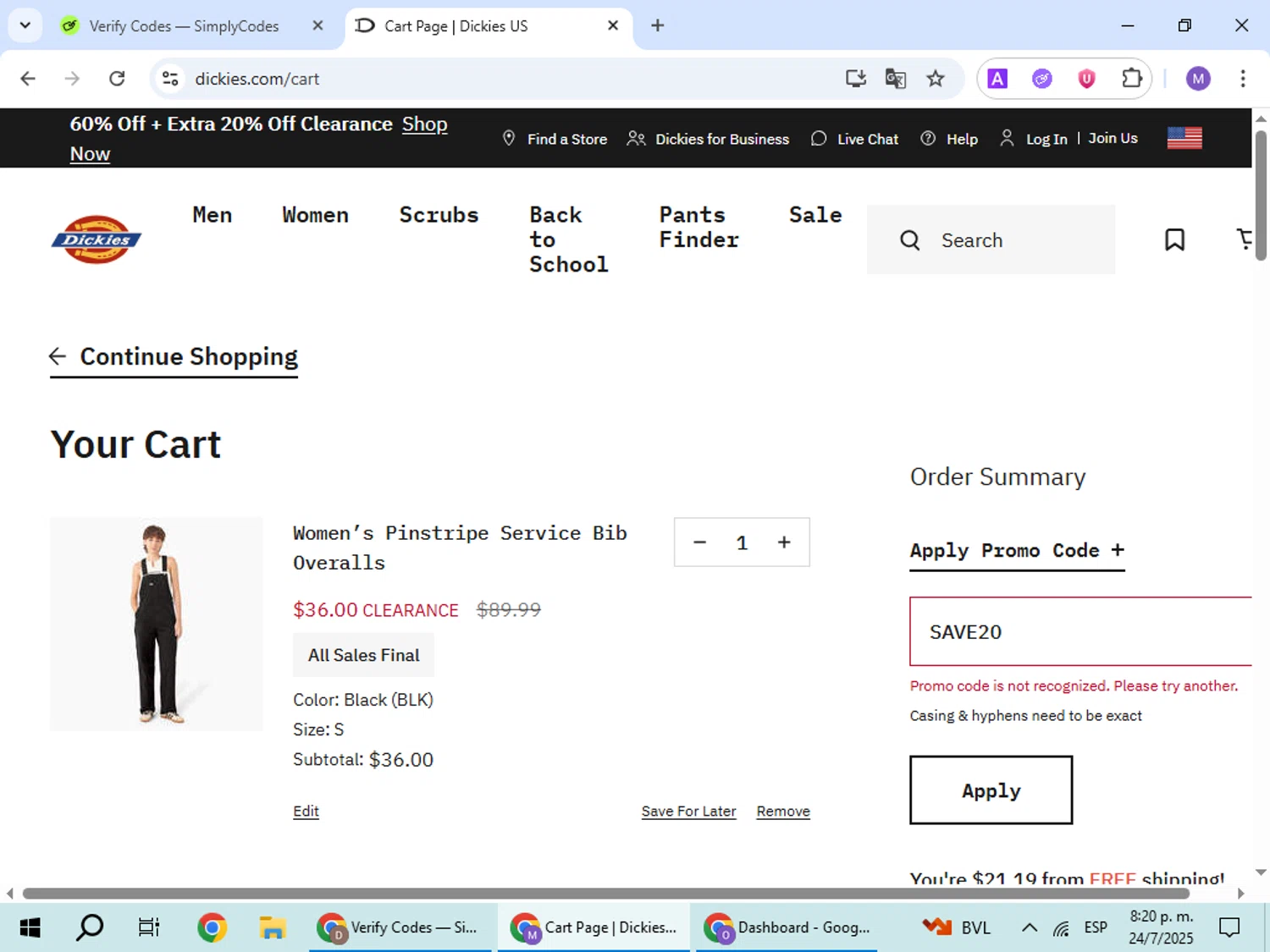Reload the page
The width and height of the screenshot is (1270, 952).
[x=117, y=79]
